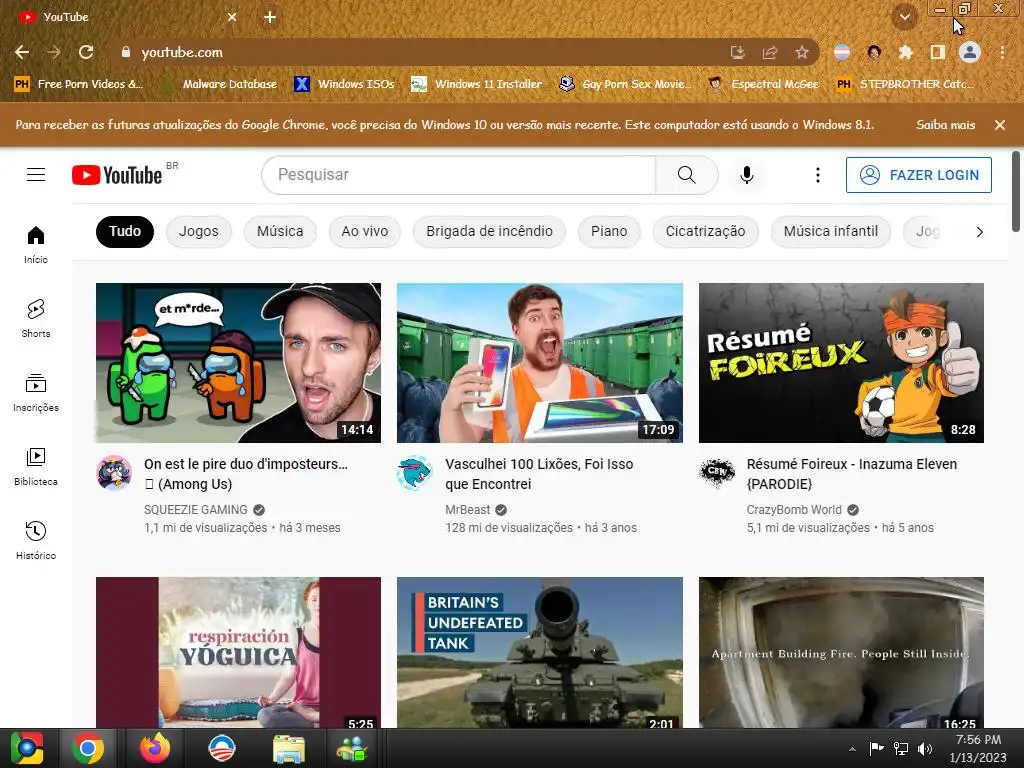Open the Chrome profile avatar
This screenshot has width=1024, height=768.
(970, 52)
